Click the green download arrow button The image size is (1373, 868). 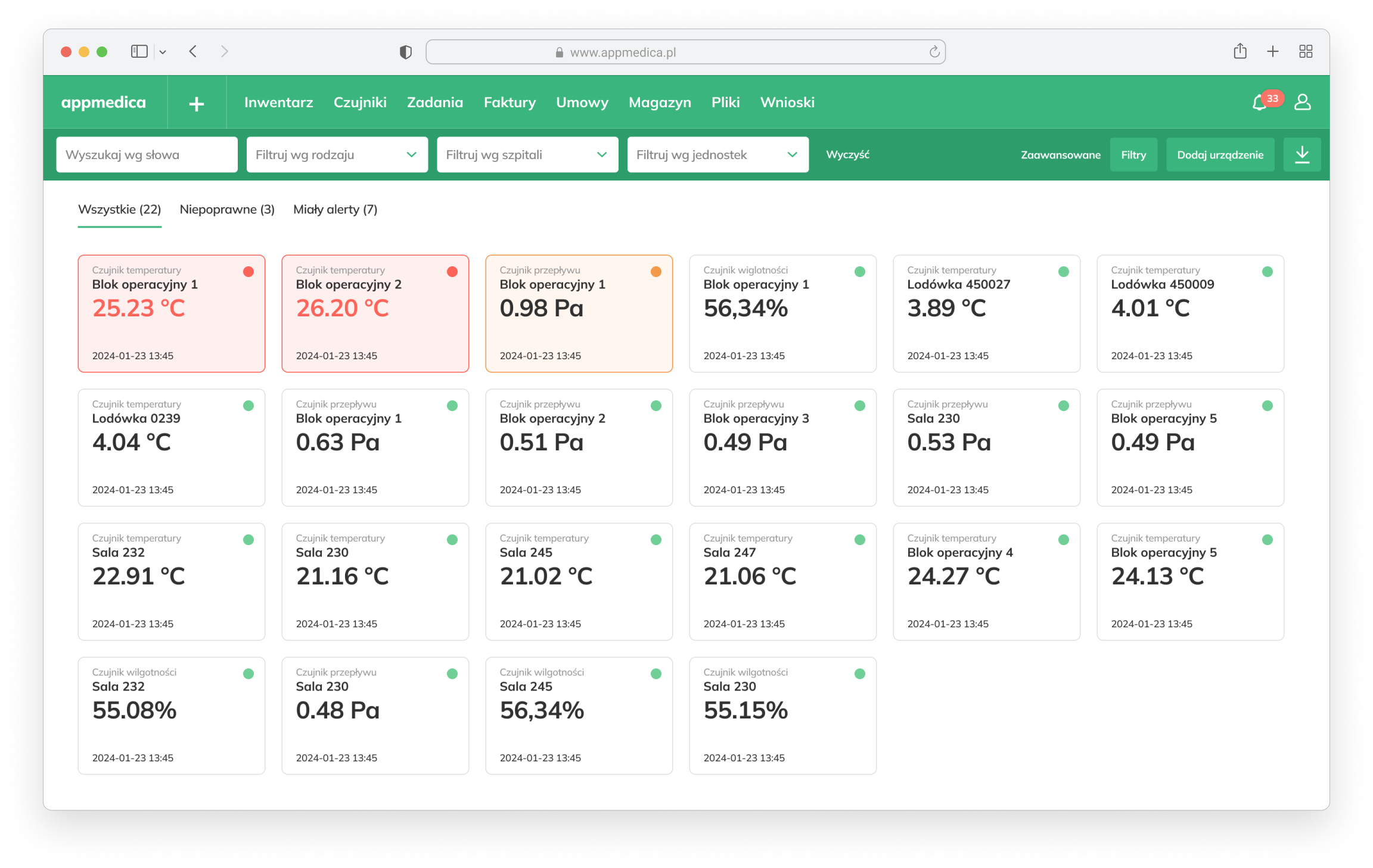1302,155
